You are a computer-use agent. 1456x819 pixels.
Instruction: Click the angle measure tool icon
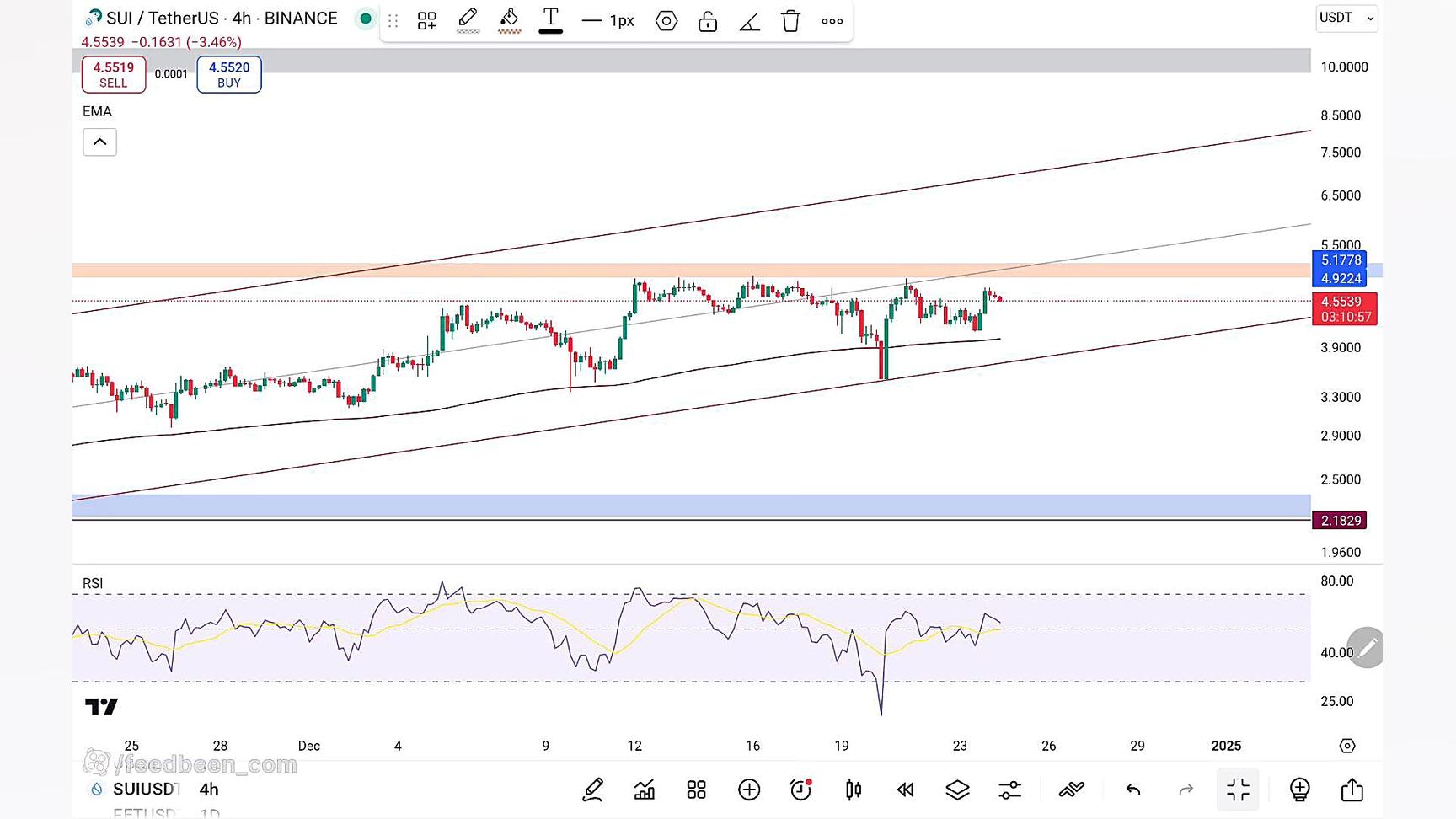tap(750, 21)
